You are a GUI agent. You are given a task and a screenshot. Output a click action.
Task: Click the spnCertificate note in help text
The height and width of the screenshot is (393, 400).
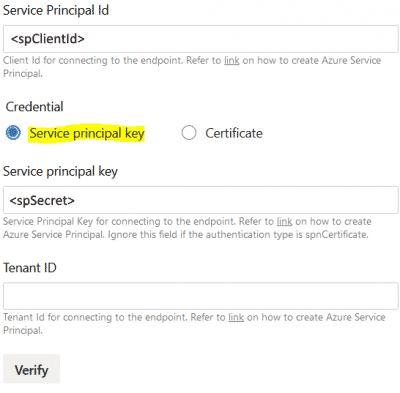click(238, 234)
